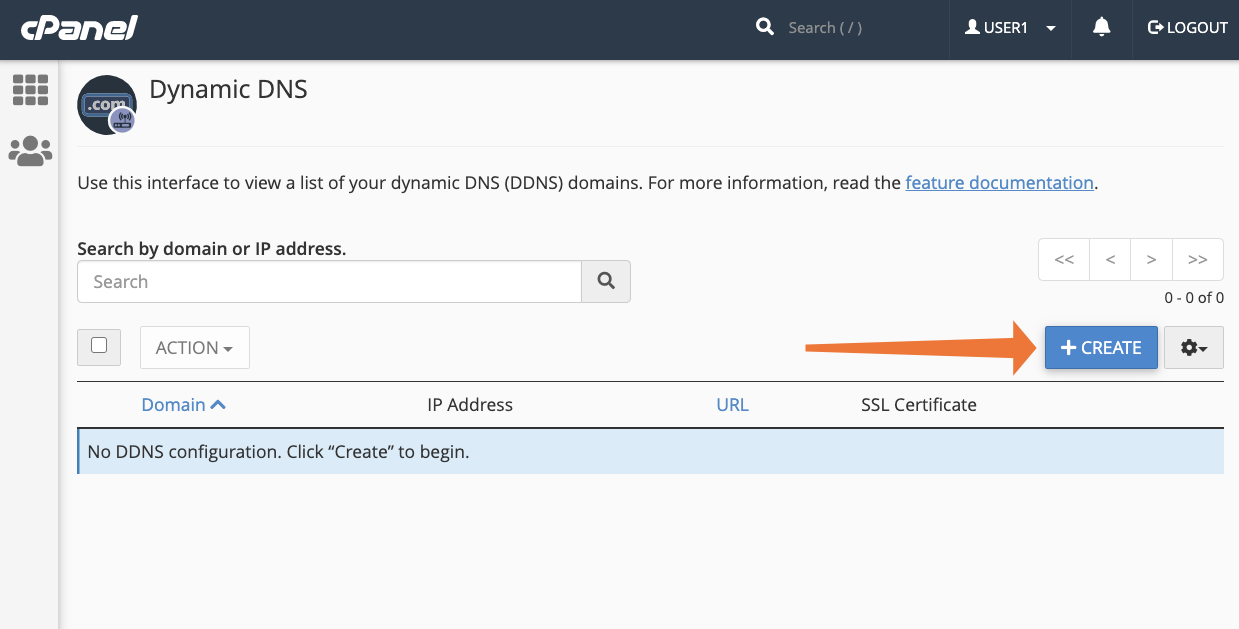Open the ACTION dropdown
The width and height of the screenshot is (1239, 629).
click(194, 347)
